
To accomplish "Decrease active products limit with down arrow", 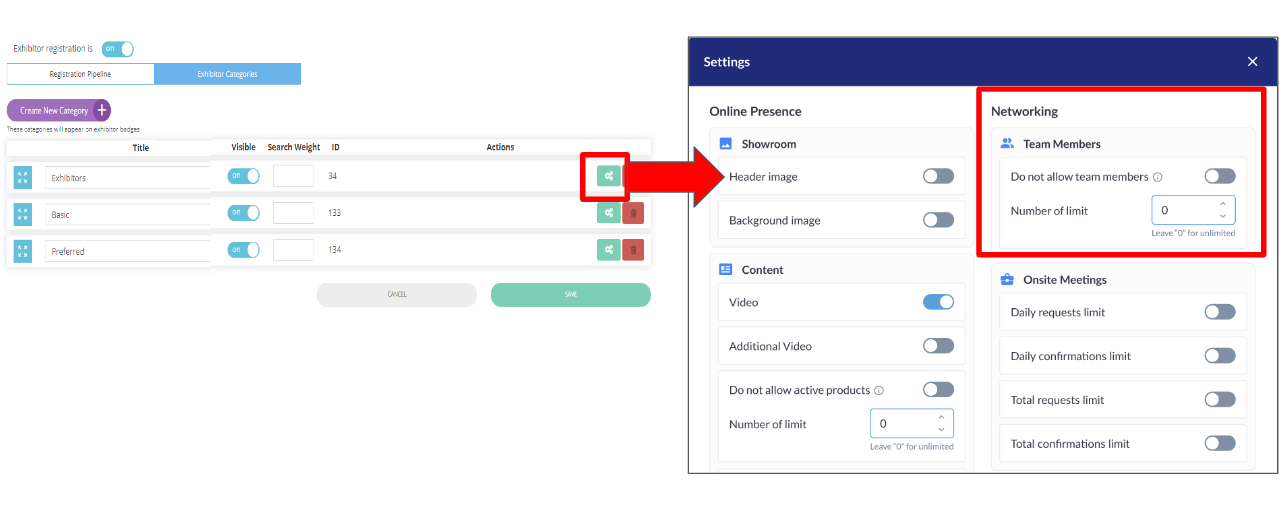I will [x=941, y=430].
